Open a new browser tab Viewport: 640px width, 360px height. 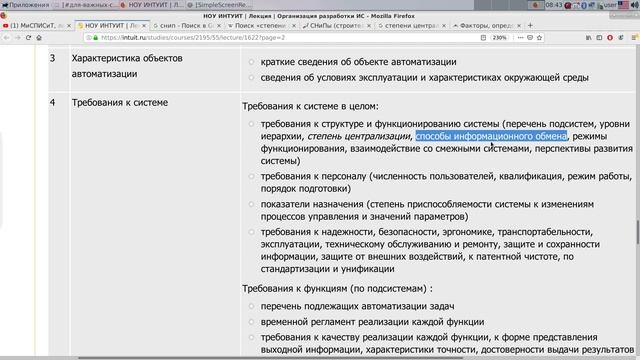(x=530, y=25)
